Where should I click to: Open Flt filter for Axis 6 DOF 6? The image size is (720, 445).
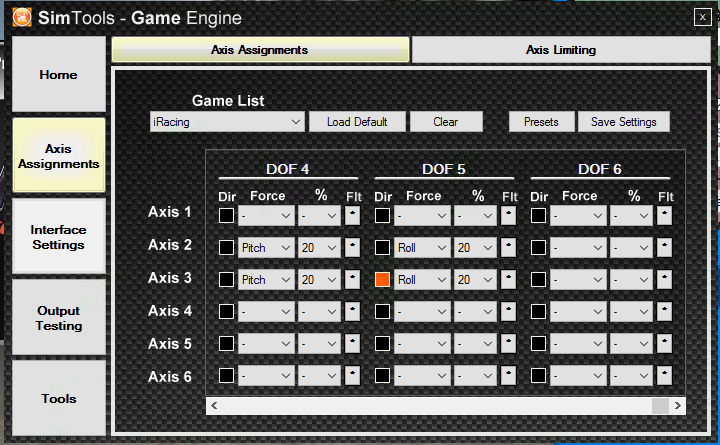point(664,376)
